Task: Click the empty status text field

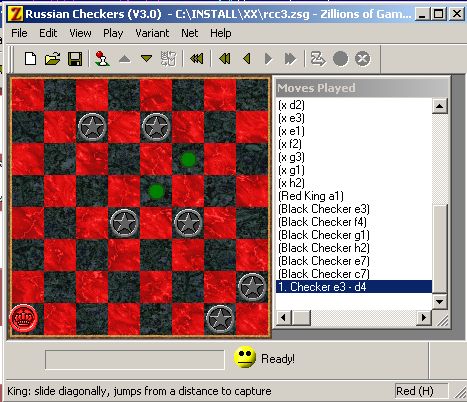Action: click(x=135, y=359)
